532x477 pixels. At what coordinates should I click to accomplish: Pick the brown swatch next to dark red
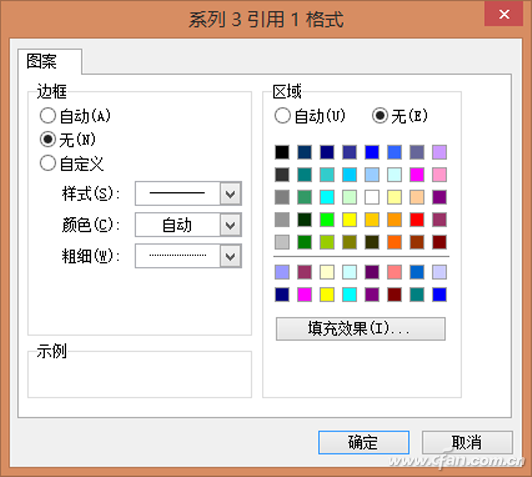(417, 242)
